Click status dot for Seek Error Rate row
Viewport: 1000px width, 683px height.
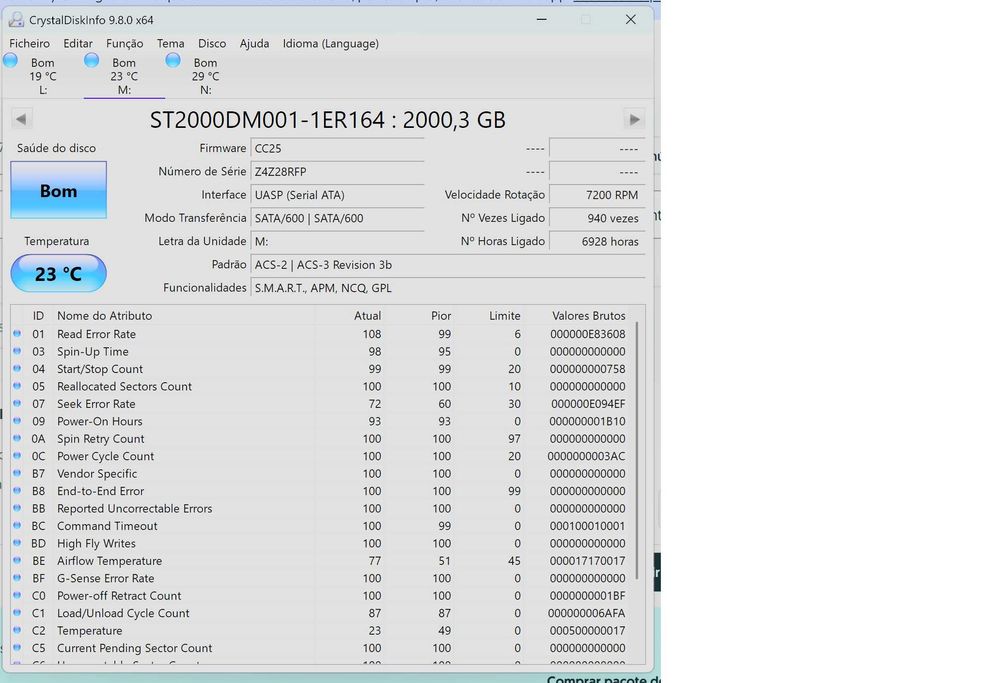tap(17, 403)
